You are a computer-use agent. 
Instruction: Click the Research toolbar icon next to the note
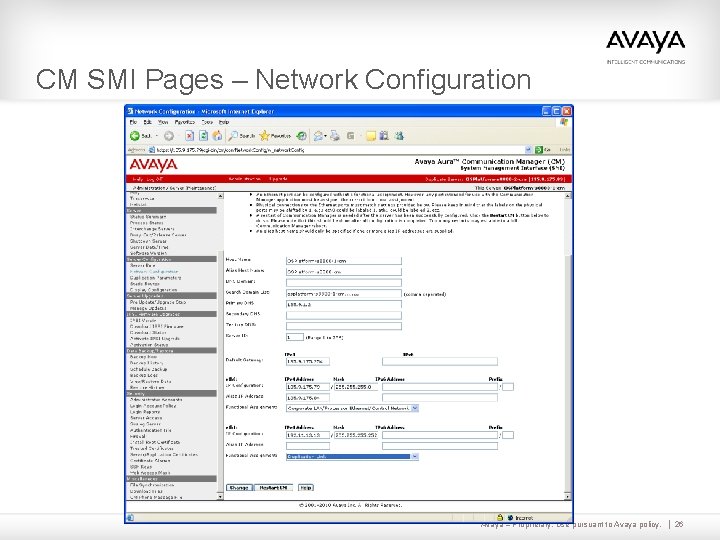coord(384,136)
